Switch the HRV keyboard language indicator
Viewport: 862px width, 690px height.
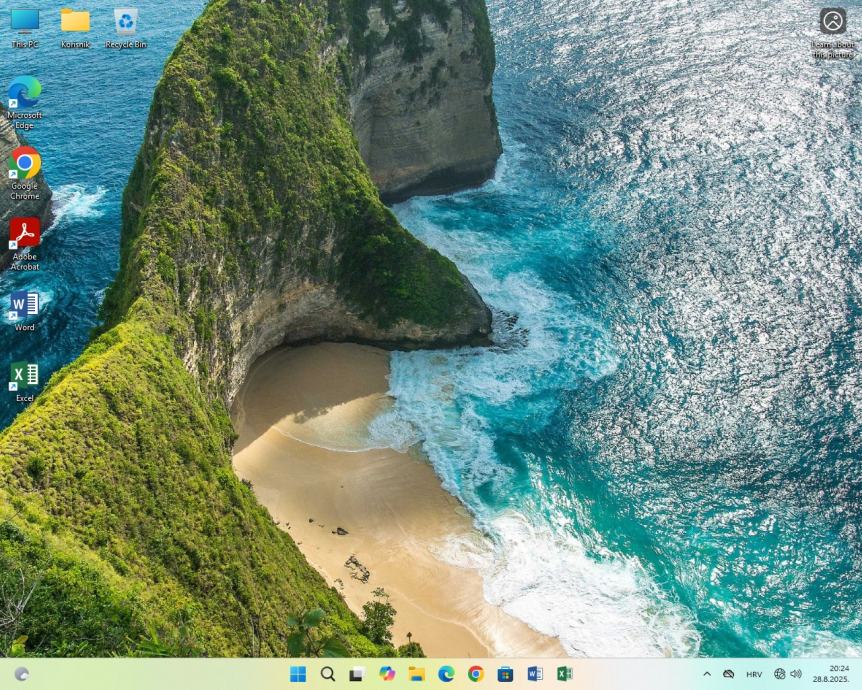[x=754, y=674]
